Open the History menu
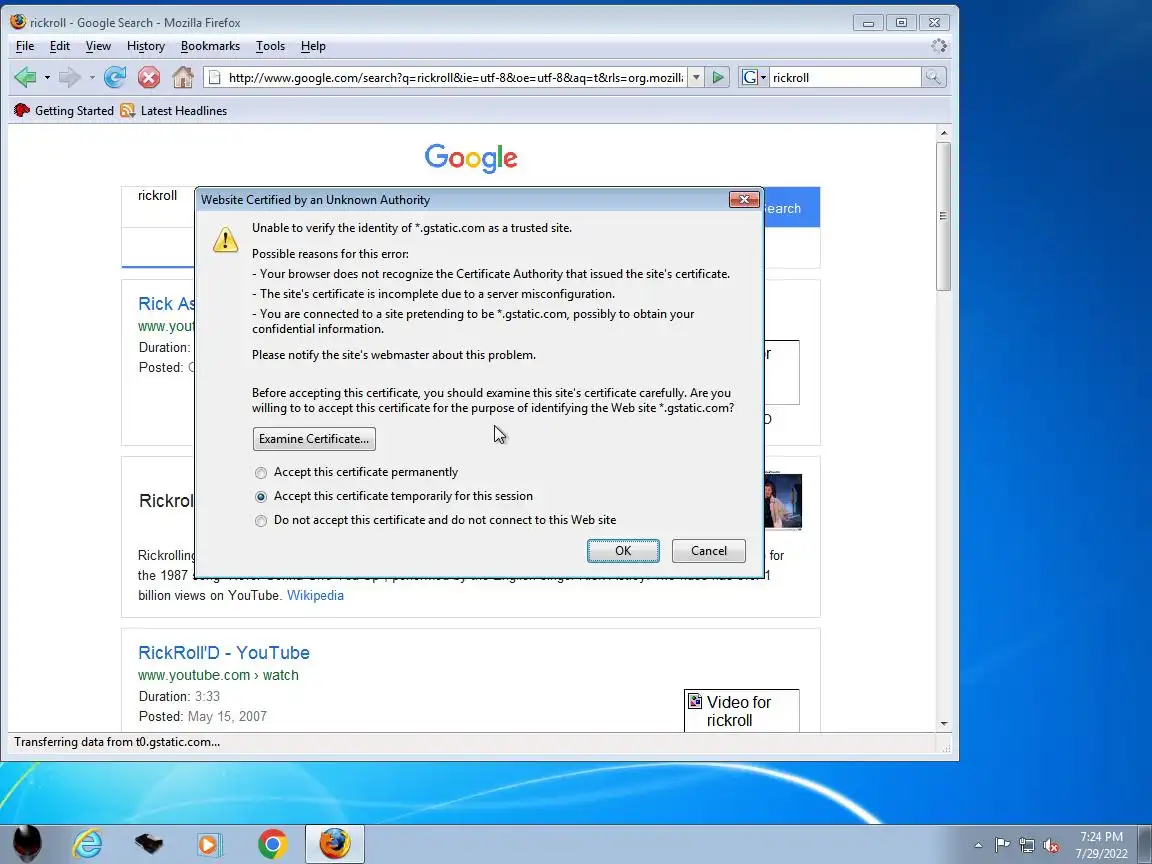The image size is (1152, 864). coord(145,46)
